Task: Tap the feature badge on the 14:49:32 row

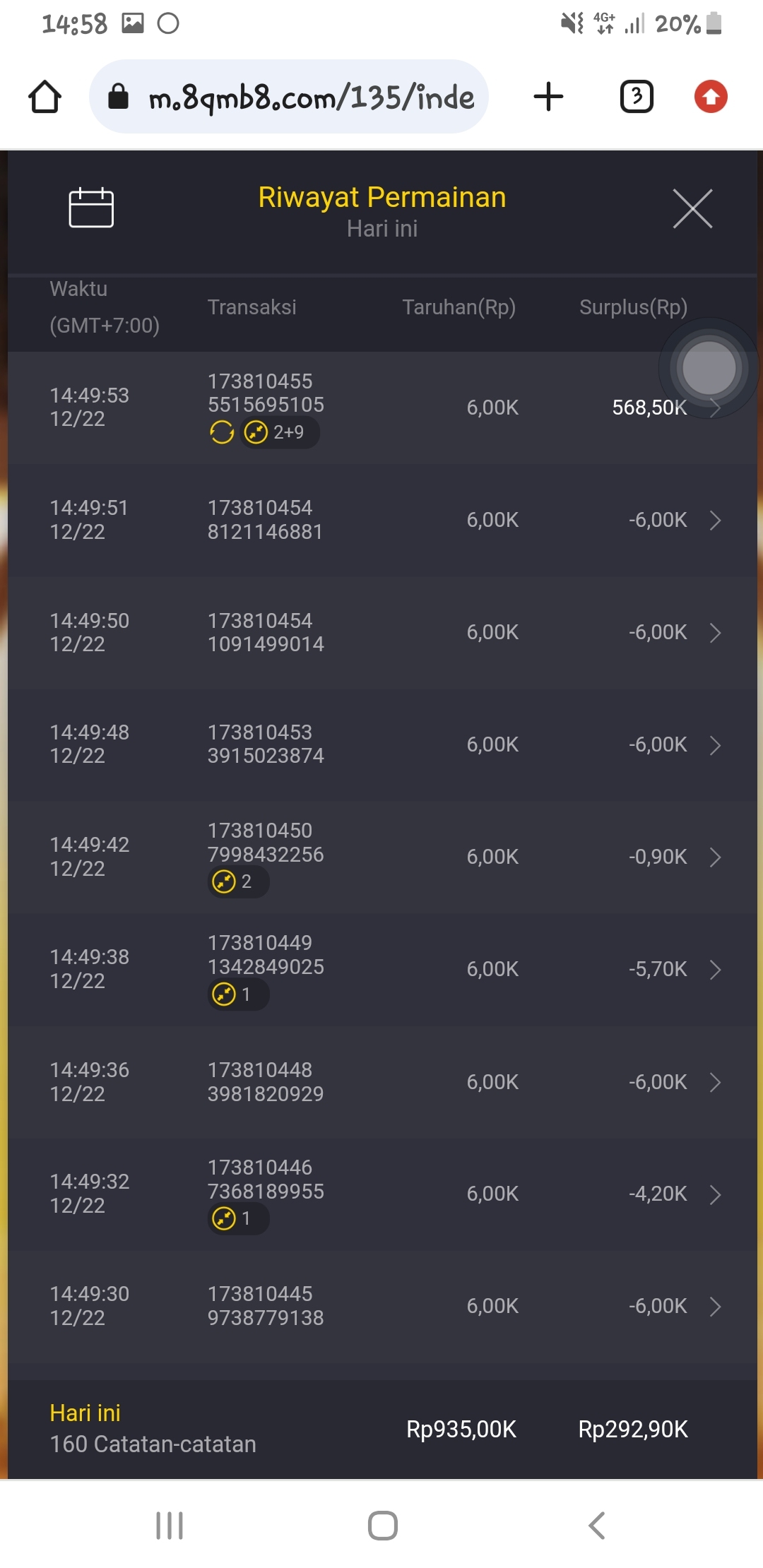Action: [237, 1218]
